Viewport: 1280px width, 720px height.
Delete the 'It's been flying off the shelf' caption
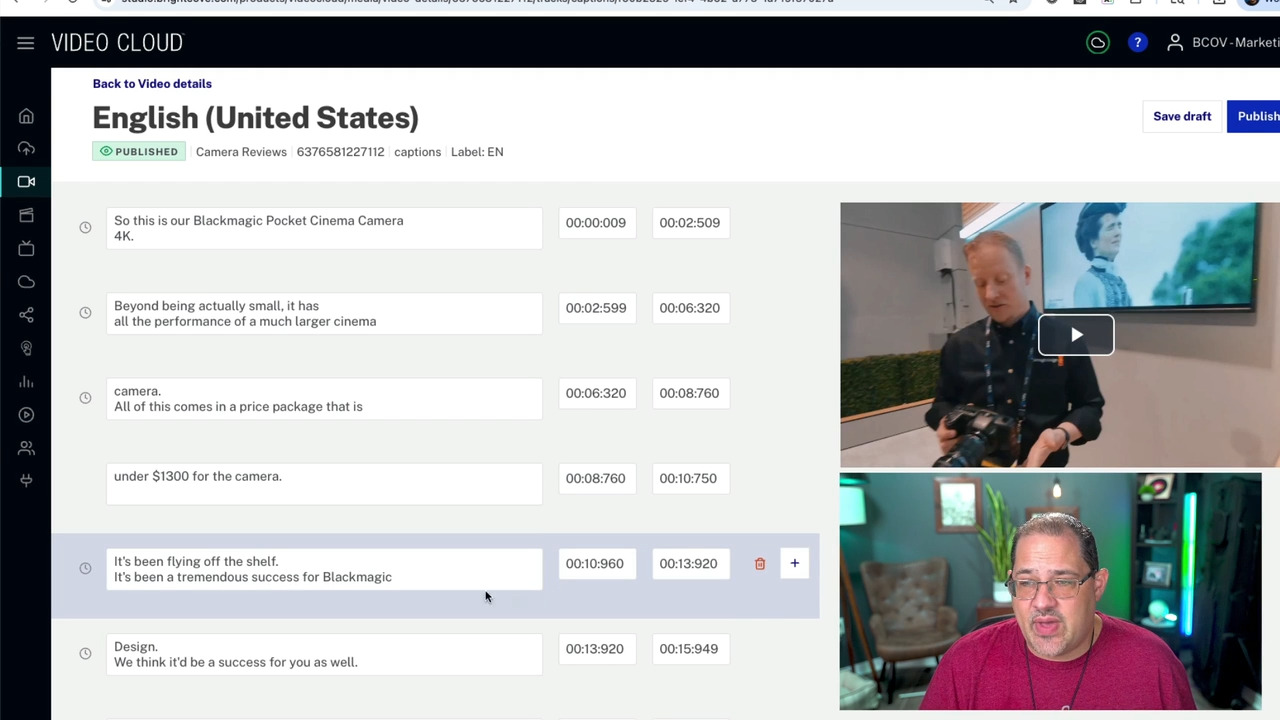point(760,564)
